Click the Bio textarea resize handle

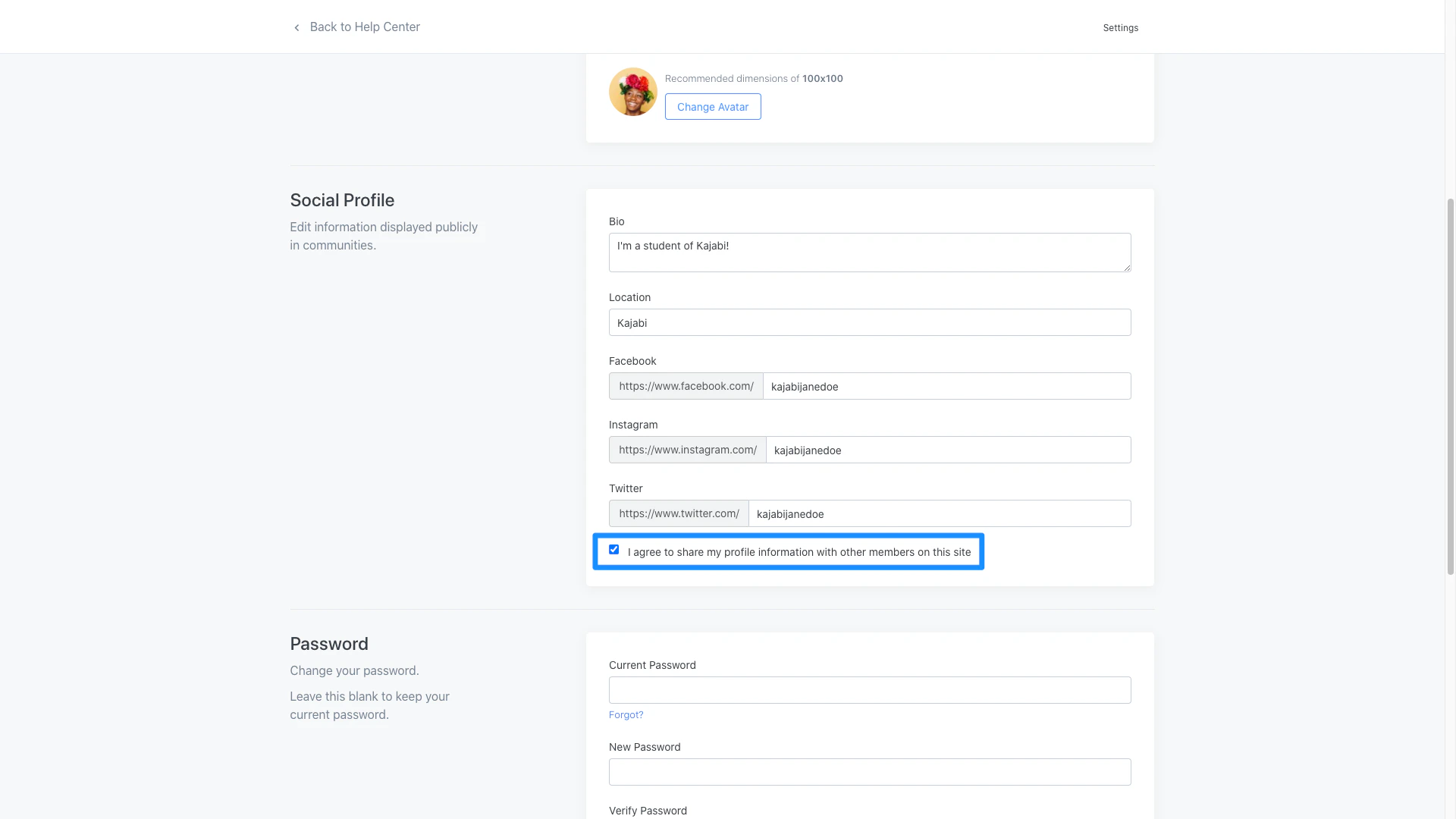1127,268
